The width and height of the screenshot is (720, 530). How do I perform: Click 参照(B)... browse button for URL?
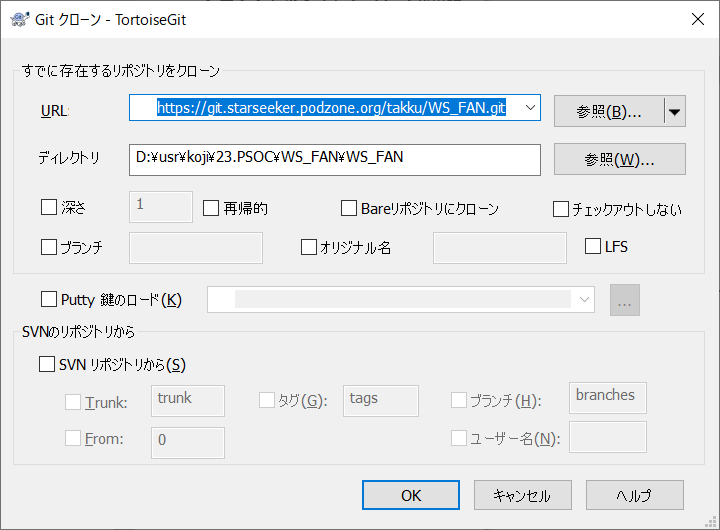[x=608, y=112]
